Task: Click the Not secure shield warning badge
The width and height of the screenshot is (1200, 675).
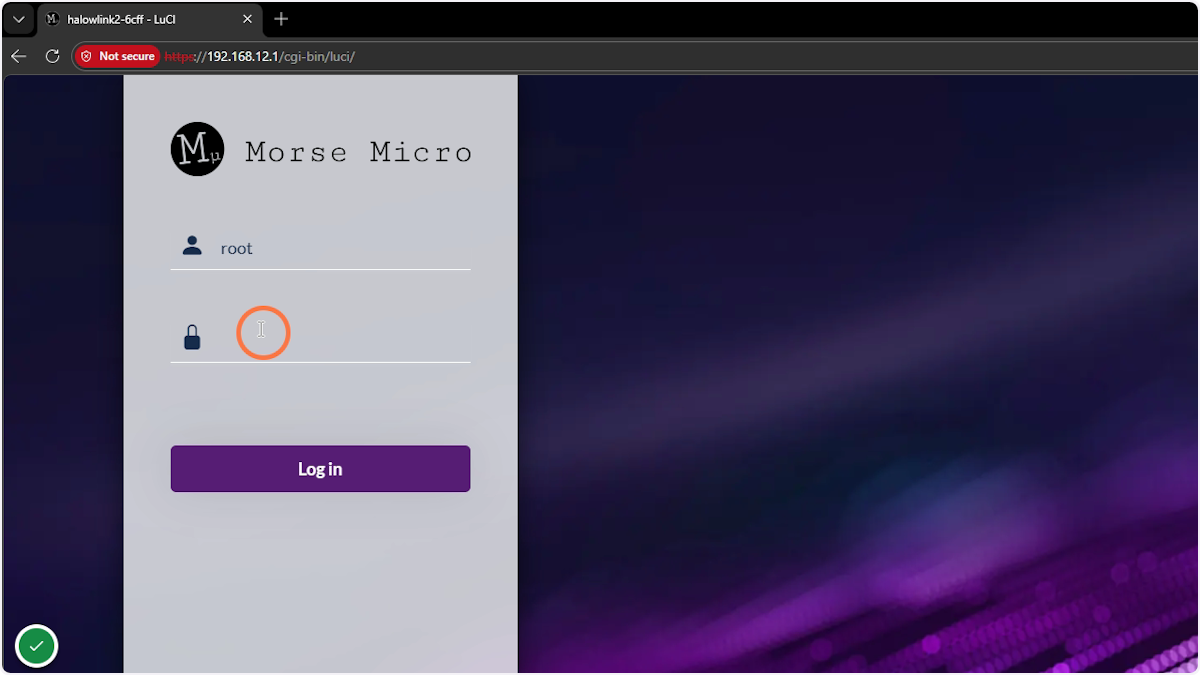Action: (x=117, y=56)
